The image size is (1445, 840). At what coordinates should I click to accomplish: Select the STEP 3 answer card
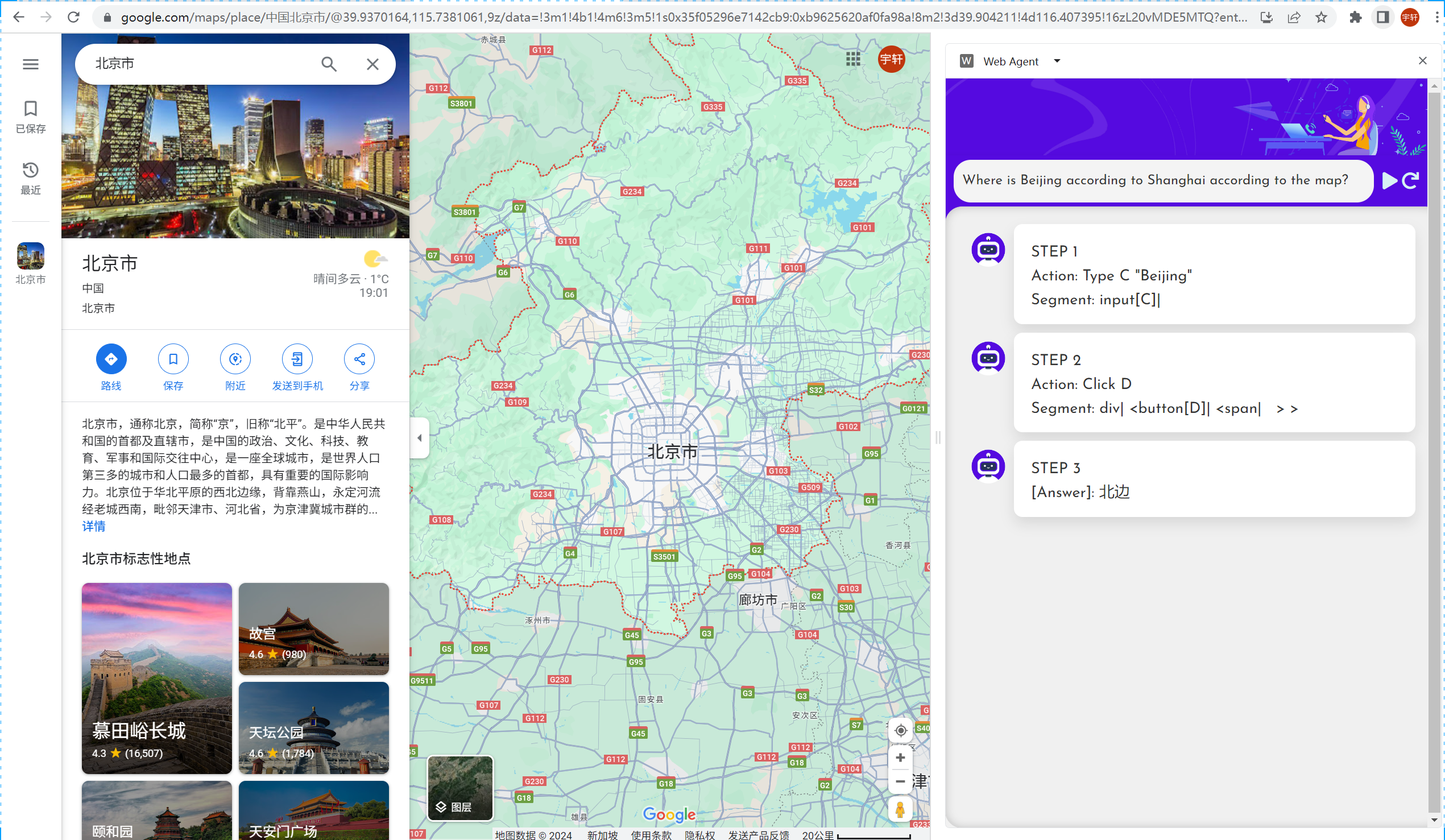[1214, 479]
